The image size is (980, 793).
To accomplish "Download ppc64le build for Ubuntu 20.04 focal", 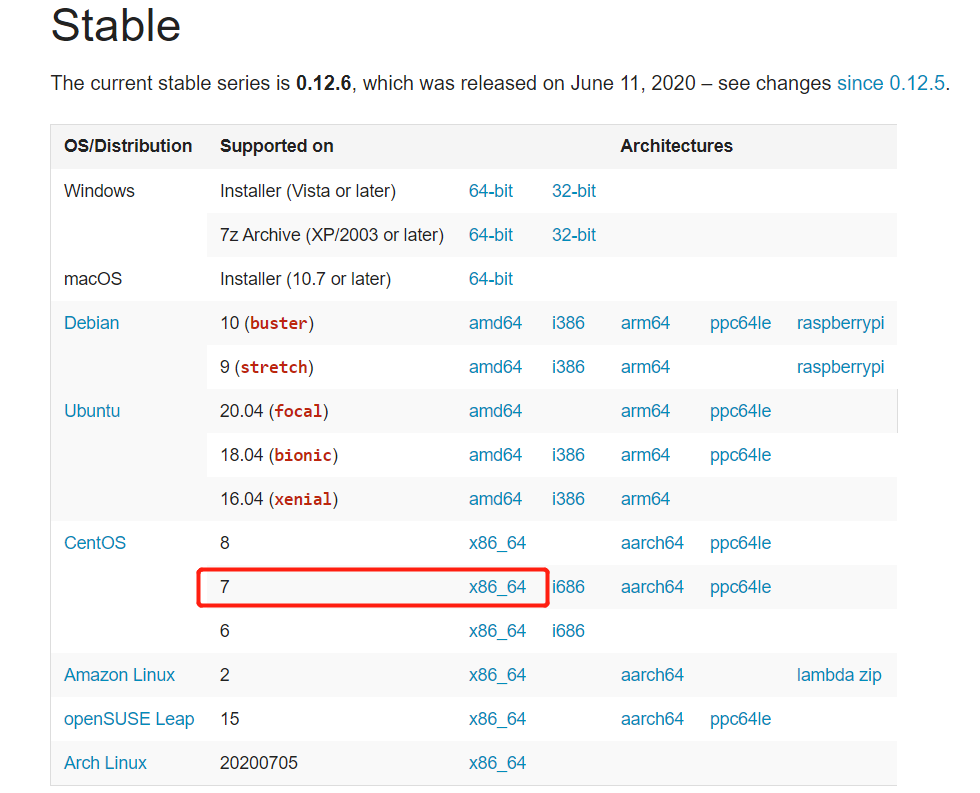I will click(x=740, y=411).
